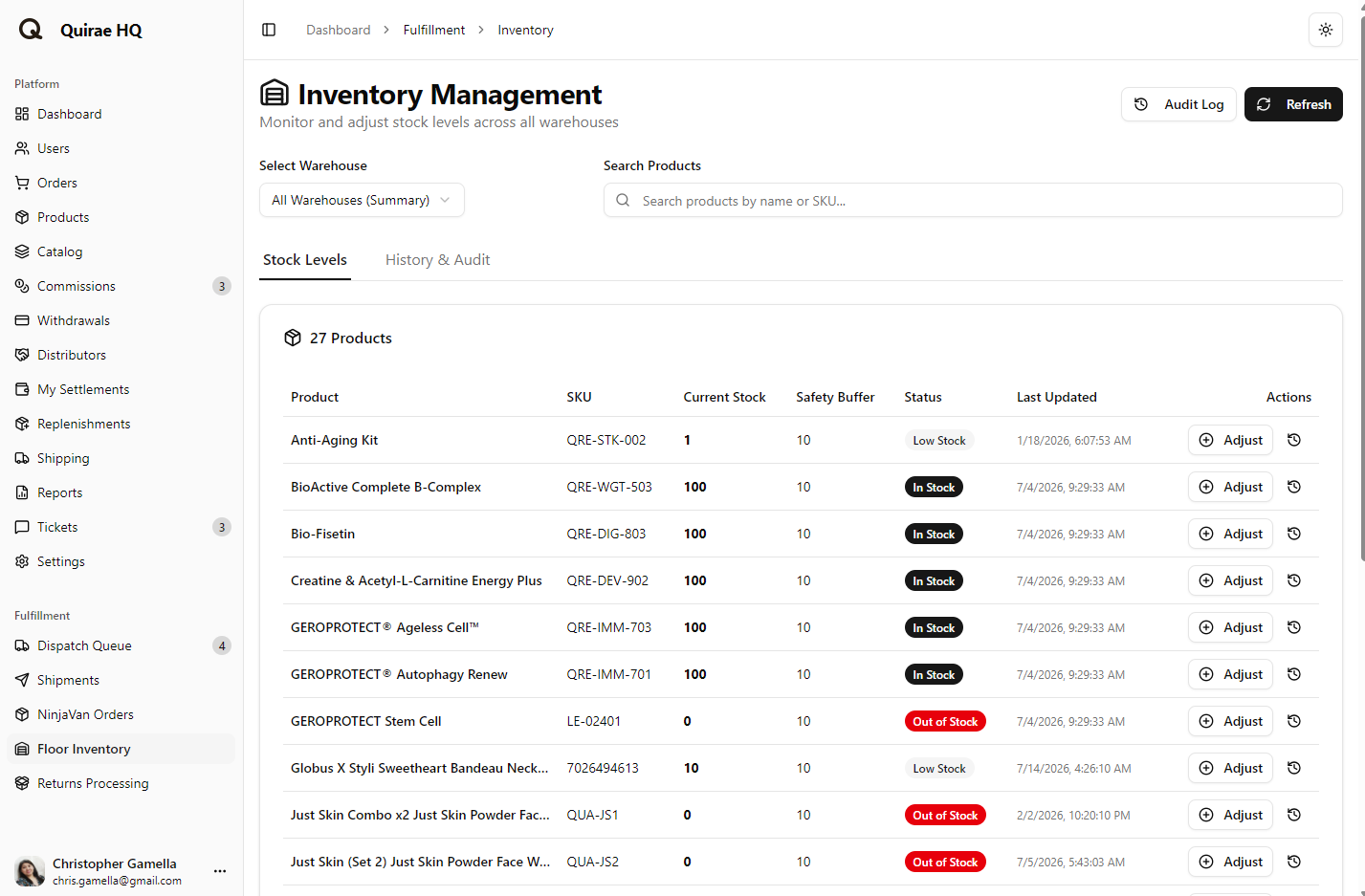Open the Audit Log
Viewport: 1365px width, 896px height.
tap(1178, 104)
